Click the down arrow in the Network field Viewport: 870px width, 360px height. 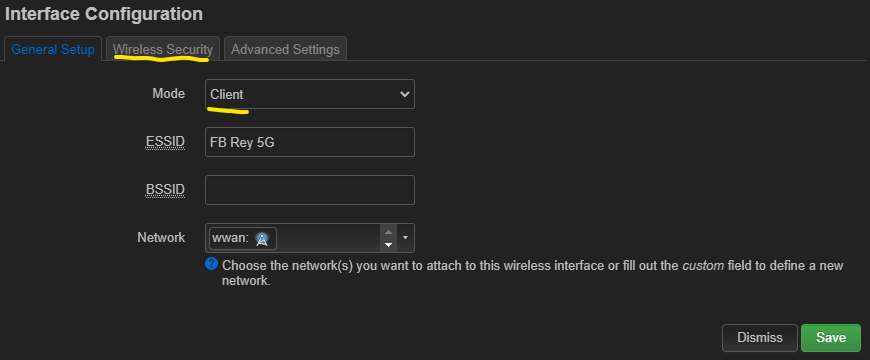click(388, 245)
